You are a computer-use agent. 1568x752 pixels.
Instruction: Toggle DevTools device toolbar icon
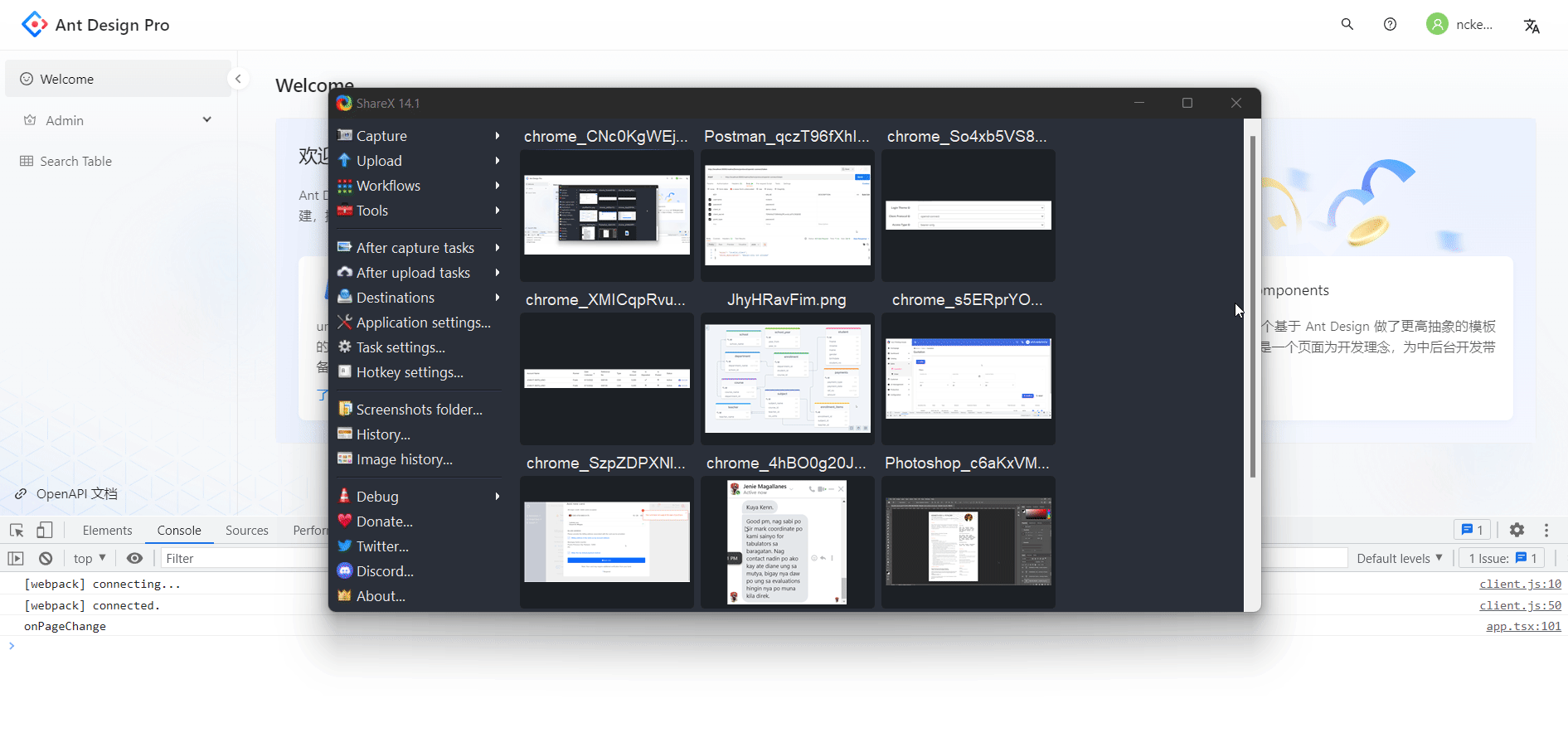pyautogui.click(x=45, y=530)
